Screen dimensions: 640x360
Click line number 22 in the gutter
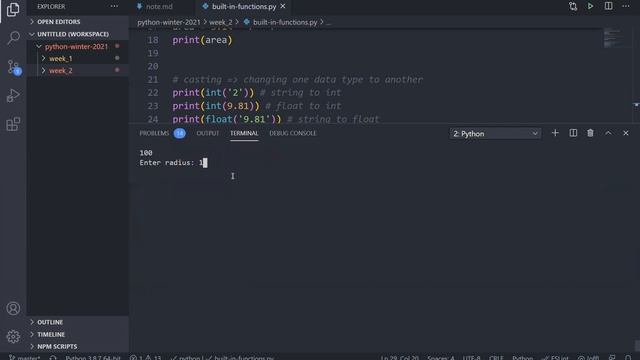[153, 93]
